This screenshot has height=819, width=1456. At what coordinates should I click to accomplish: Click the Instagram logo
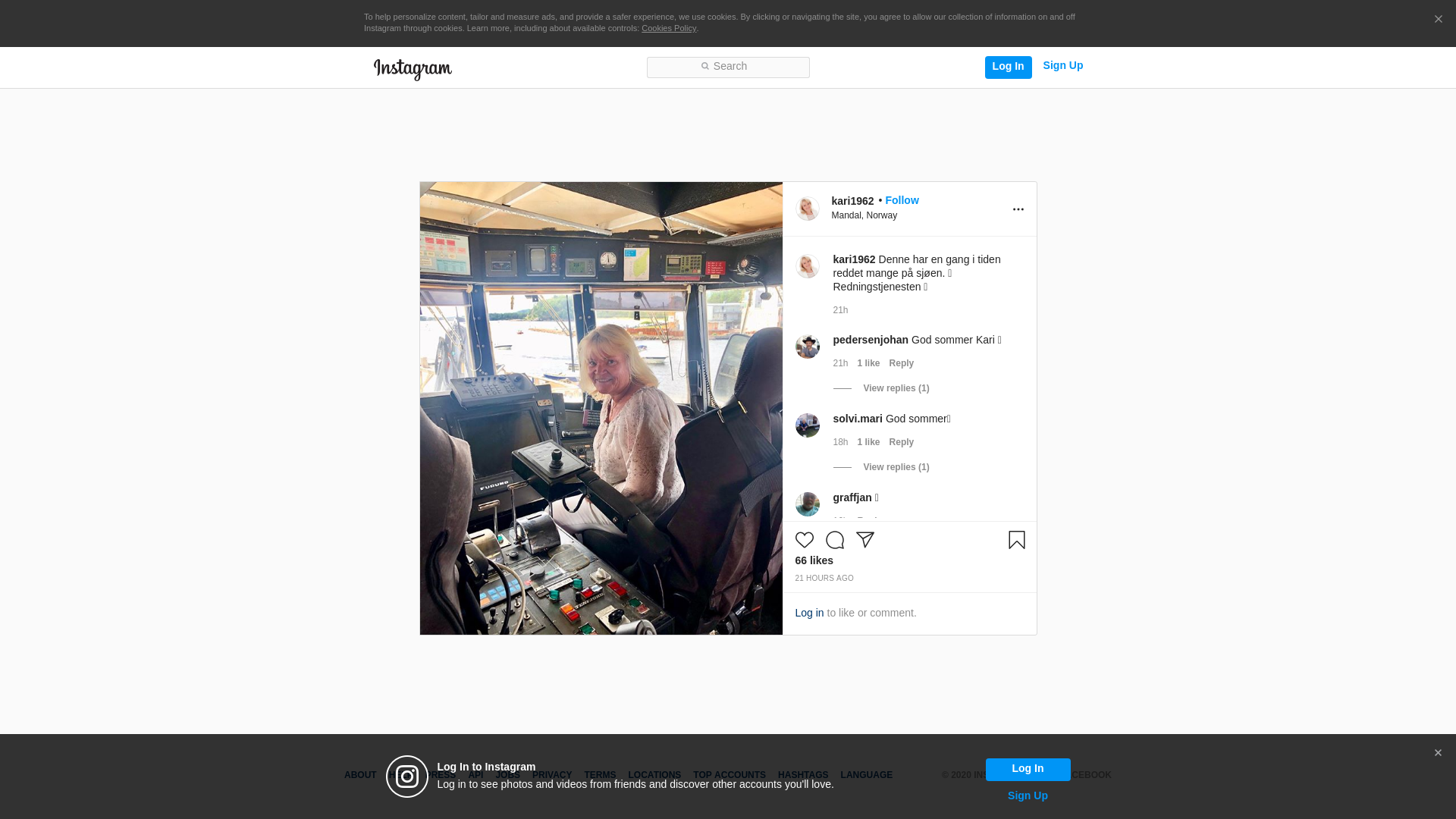click(x=413, y=69)
